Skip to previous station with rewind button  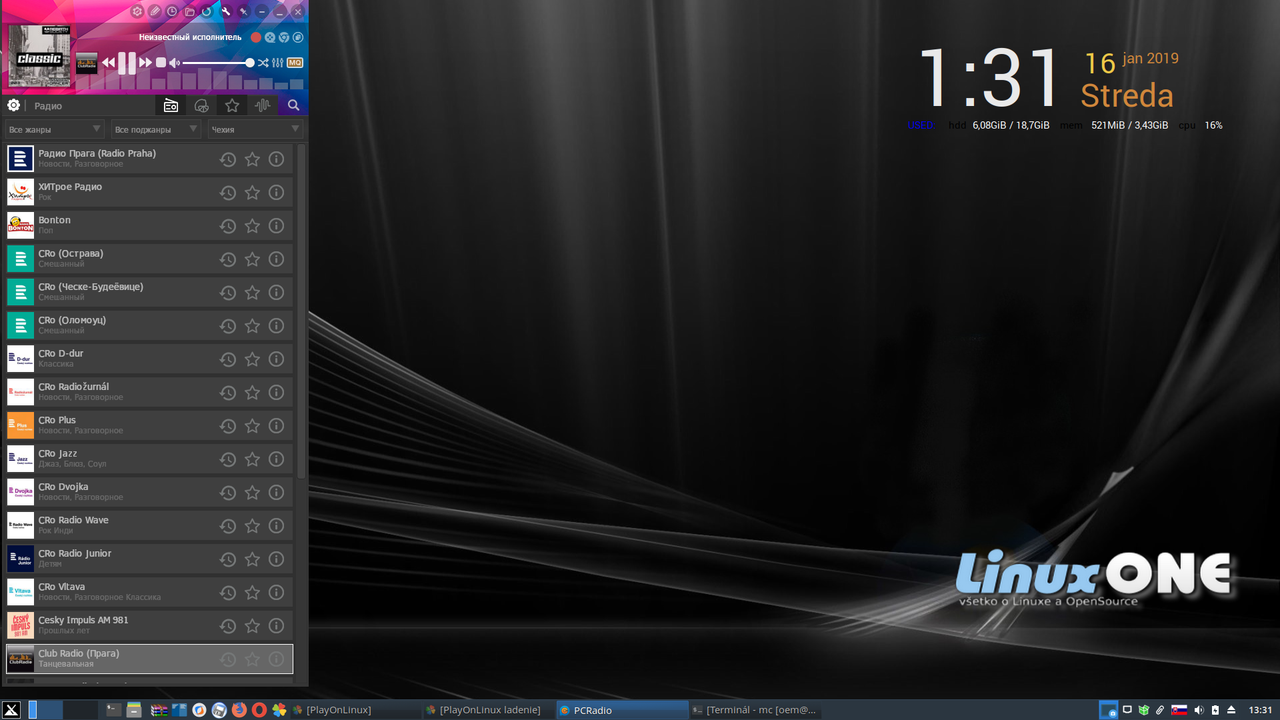point(109,63)
